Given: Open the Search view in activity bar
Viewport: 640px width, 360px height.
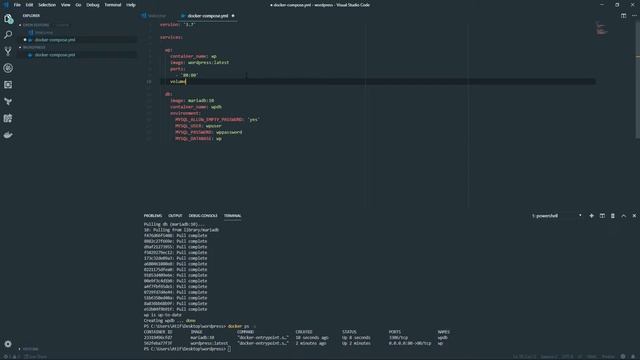Looking at the screenshot, I should point(8,35).
